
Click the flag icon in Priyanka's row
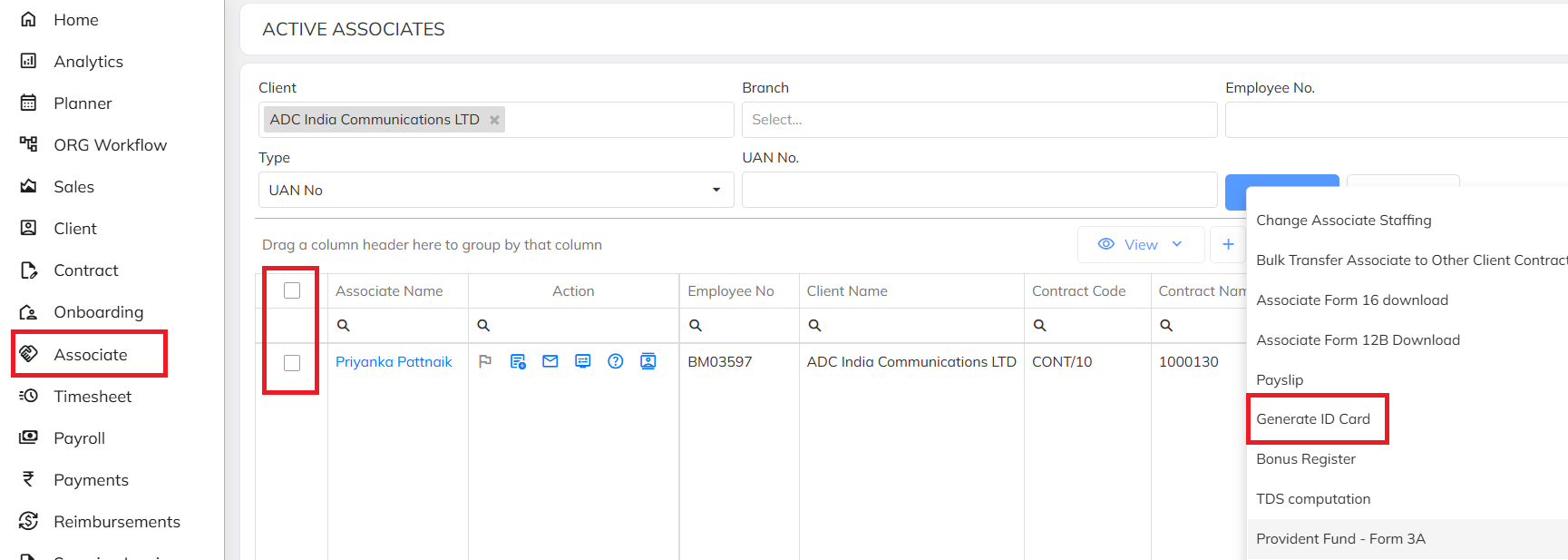point(485,361)
